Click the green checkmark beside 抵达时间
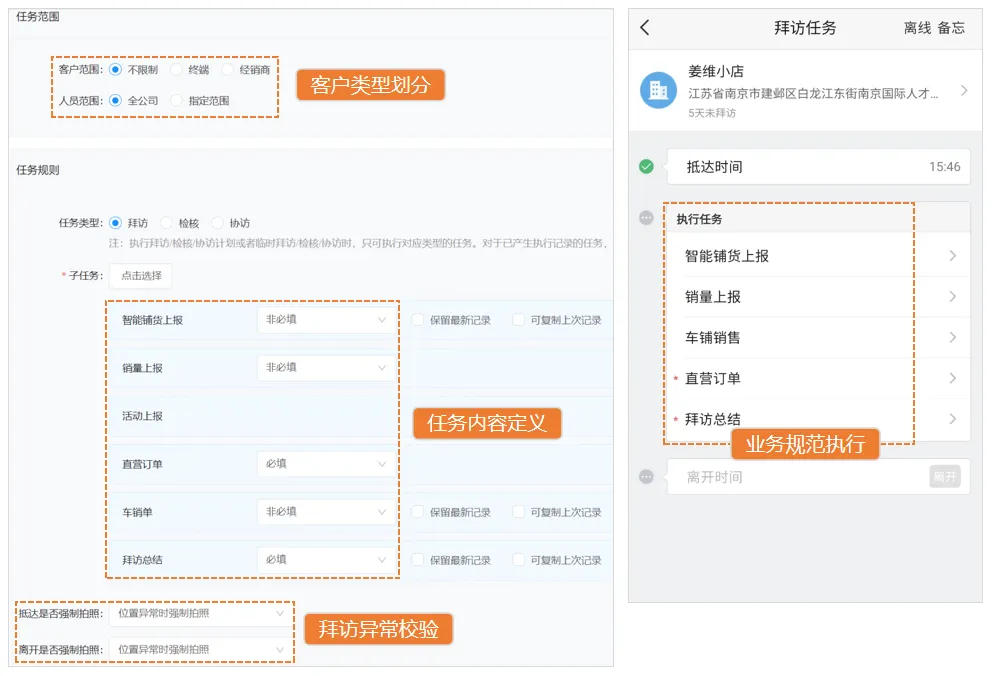The height and width of the screenshot is (676, 992). [x=647, y=166]
